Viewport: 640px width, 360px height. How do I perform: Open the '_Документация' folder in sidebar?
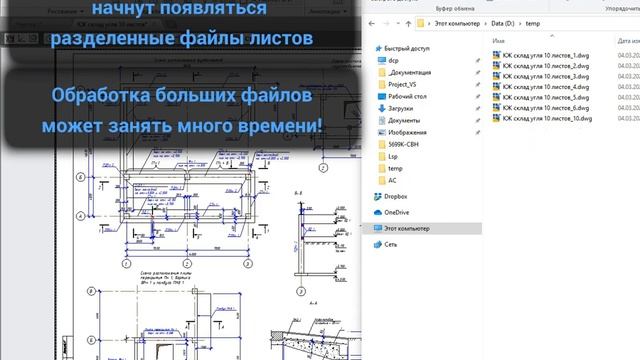tap(409, 73)
